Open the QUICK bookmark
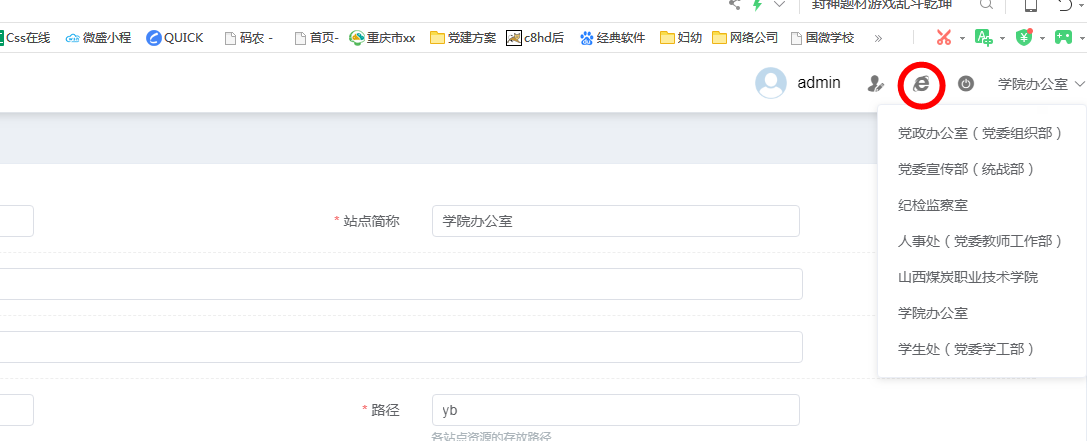 [175, 37]
